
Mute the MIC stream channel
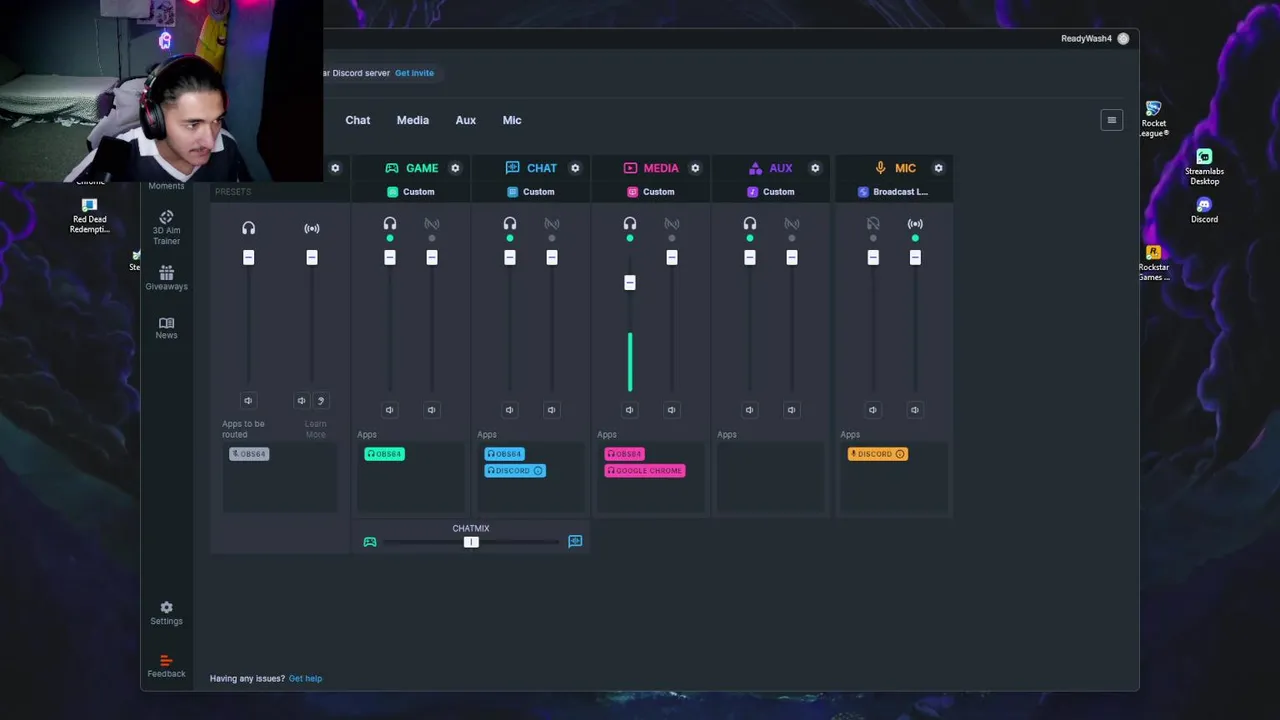(915, 409)
